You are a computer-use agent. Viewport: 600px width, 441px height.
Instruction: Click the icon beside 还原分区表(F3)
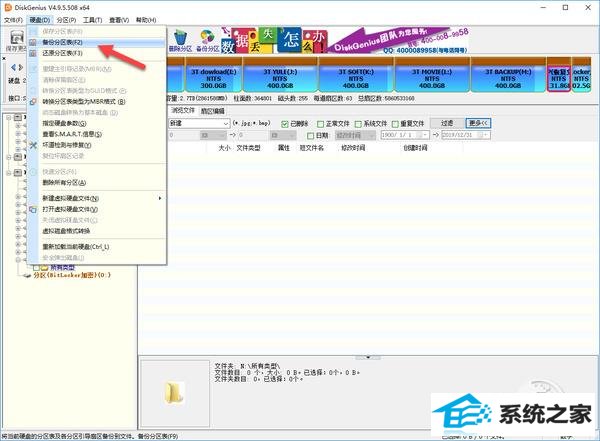[x=33, y=53]
